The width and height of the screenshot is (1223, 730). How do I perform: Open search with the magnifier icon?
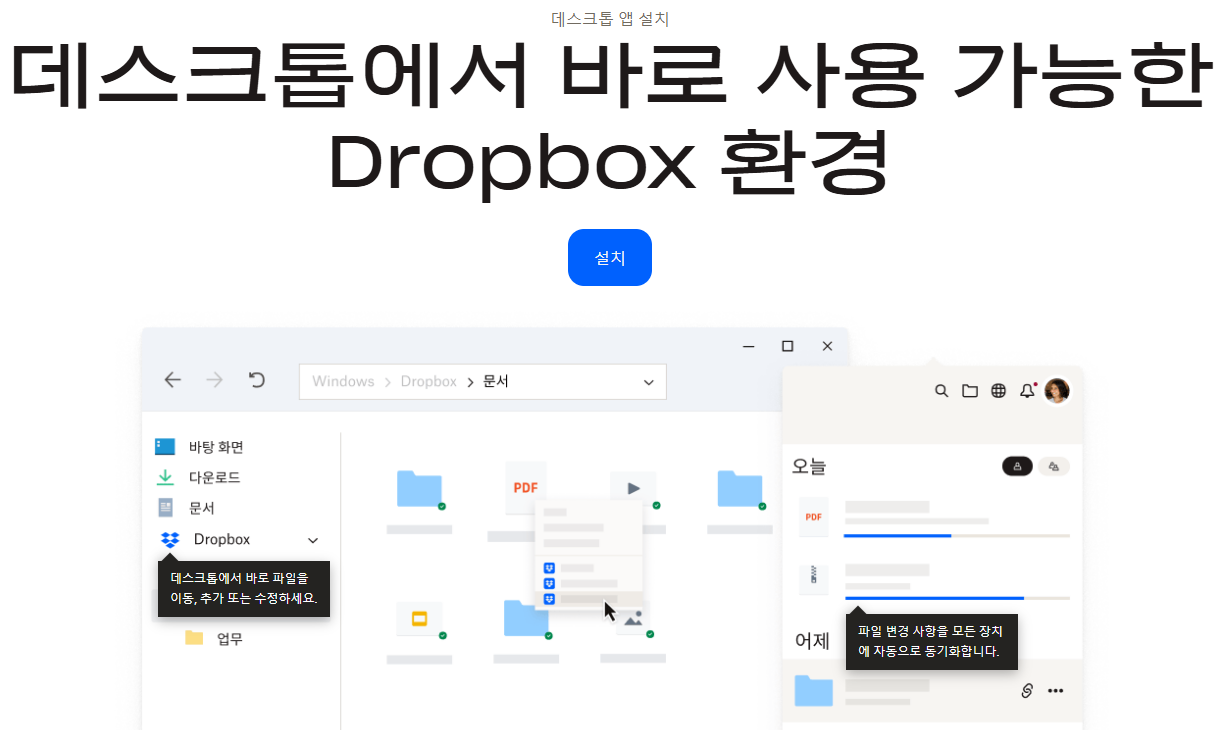pos(941,391)
